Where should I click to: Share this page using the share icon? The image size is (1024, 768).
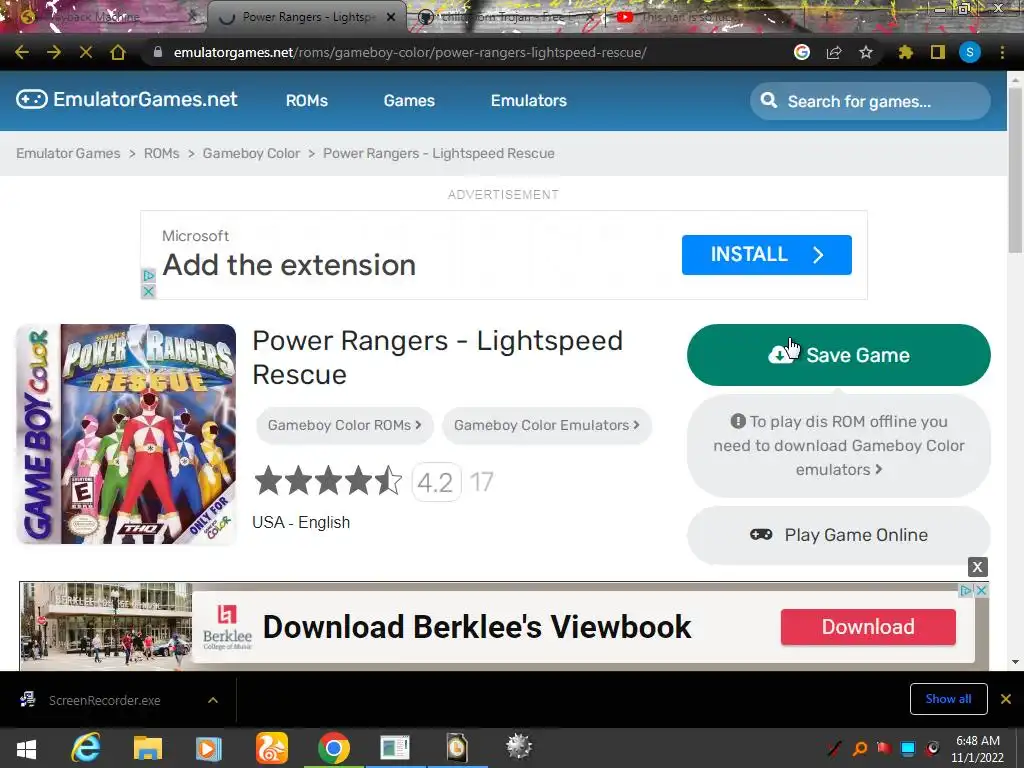click(x=833, y=52)
